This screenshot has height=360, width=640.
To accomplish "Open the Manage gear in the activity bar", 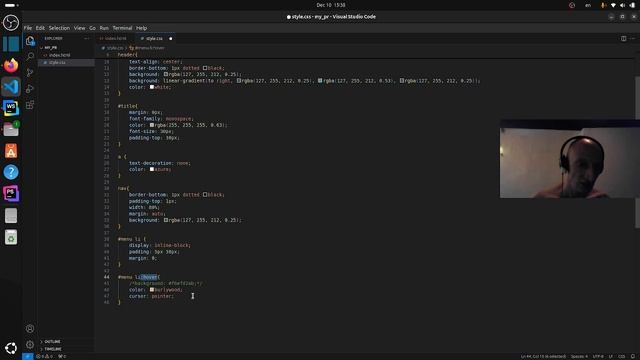I will (30, 344).
